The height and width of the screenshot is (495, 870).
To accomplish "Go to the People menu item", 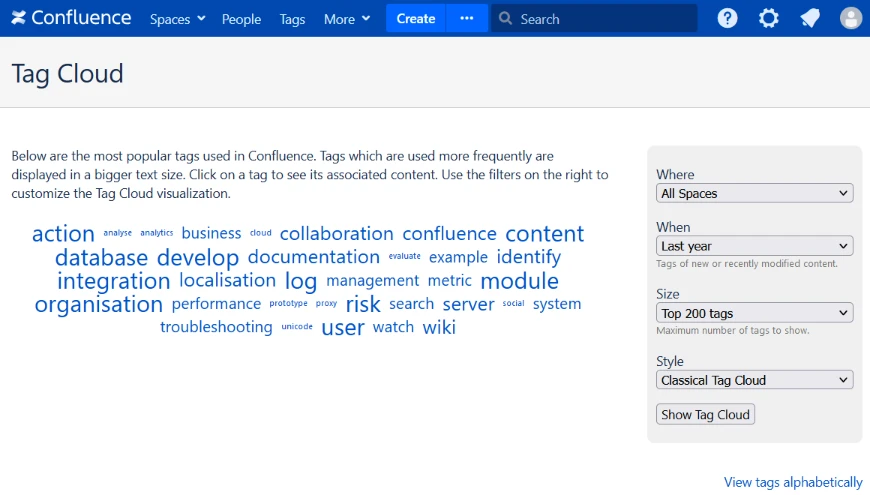I will [x=241, y=19].
